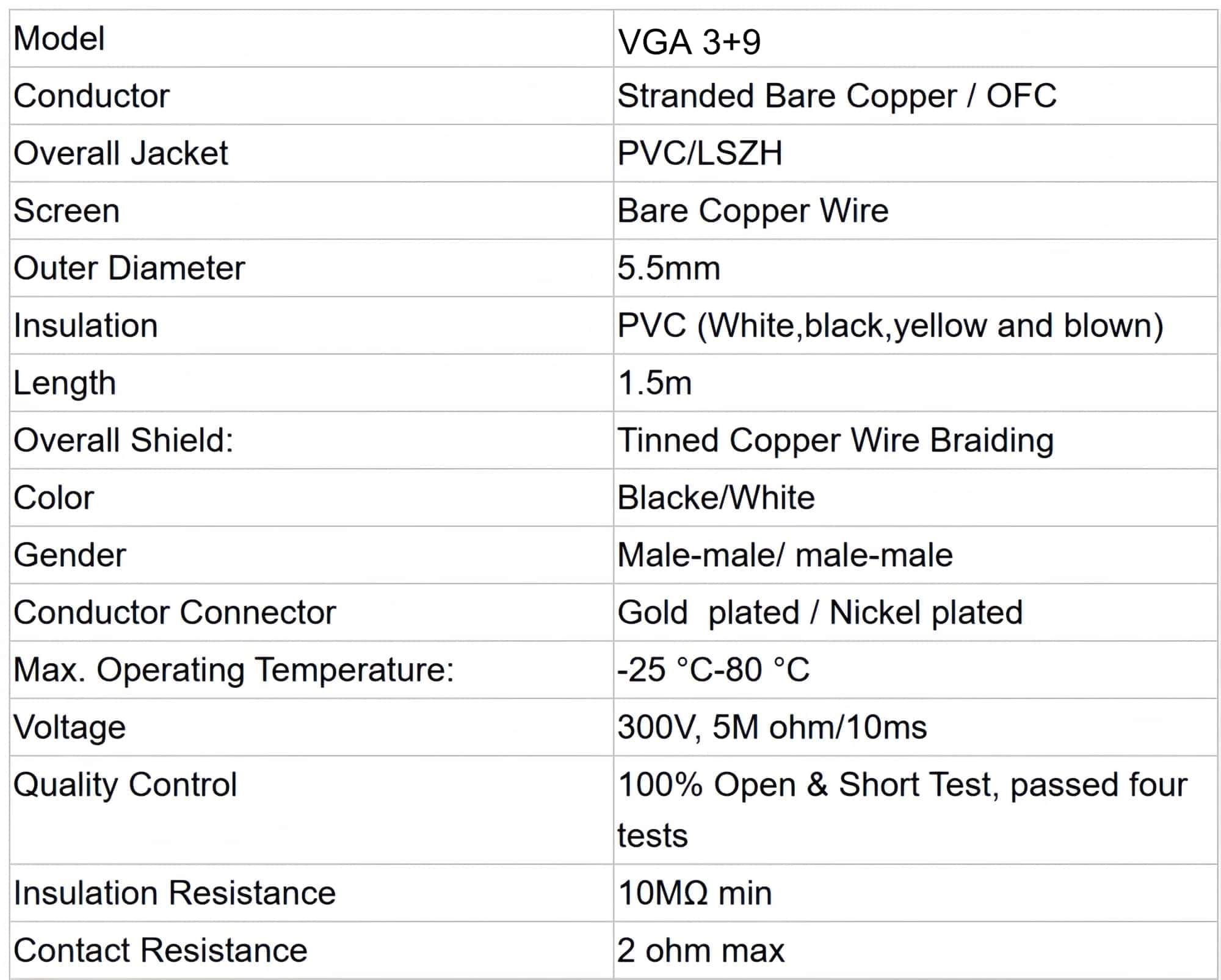Click the "Model" label cell

click(59, 38)
